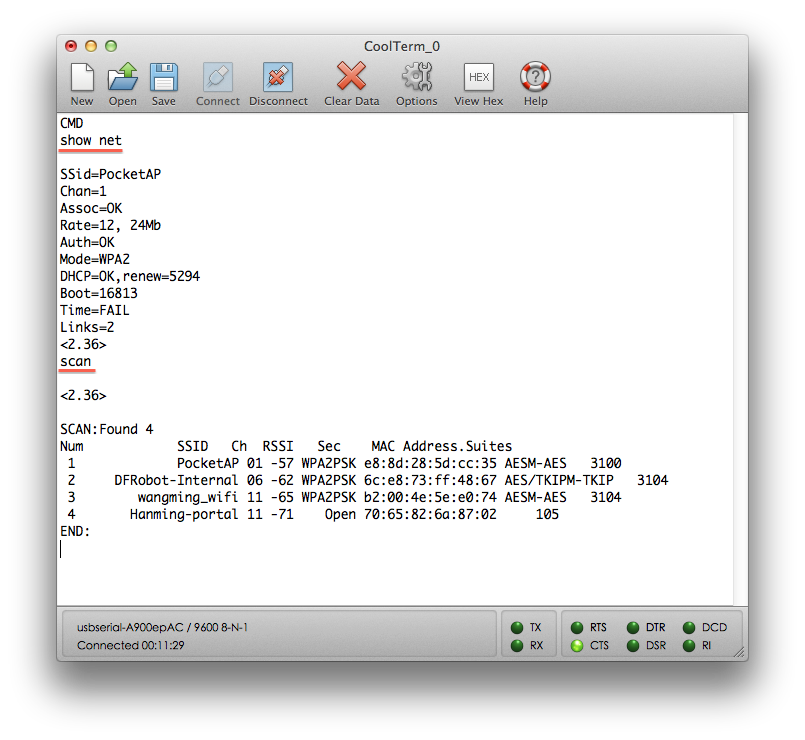
Task: Click the 'Auth=OK' line
Action: [x=87, y=242]
